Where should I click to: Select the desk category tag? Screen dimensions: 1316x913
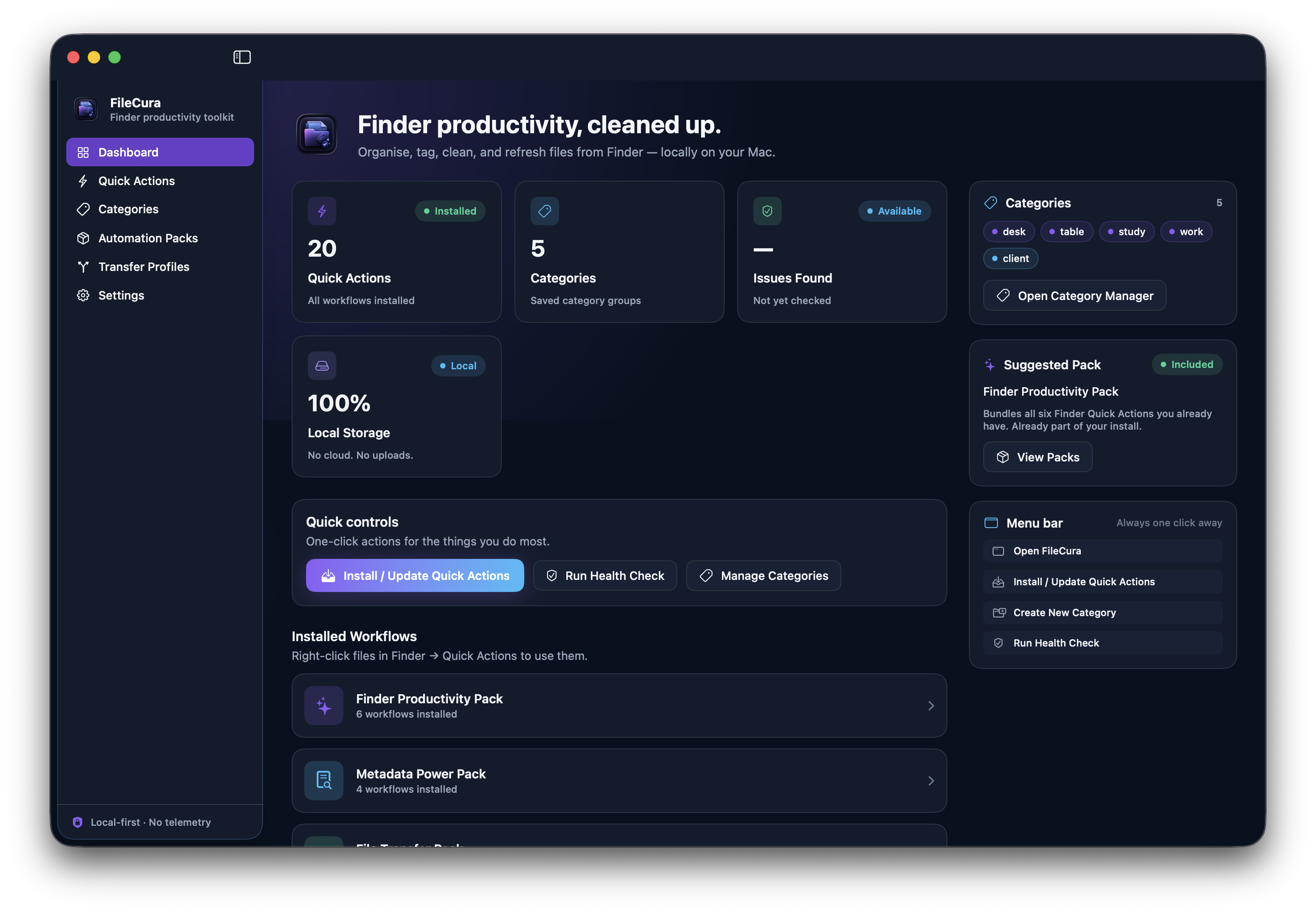click(x=1009, y=232)
